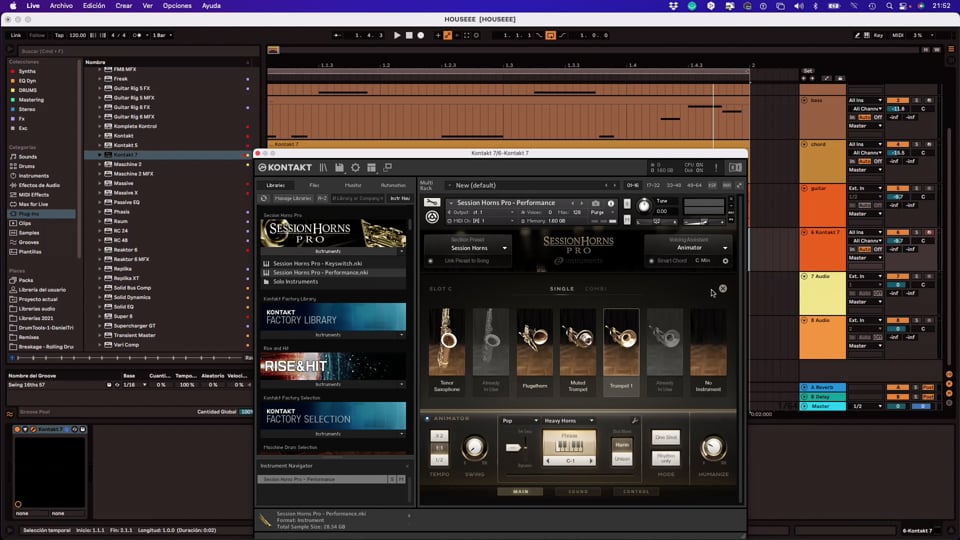Viewport: 960px width, 540px height.
Task: Switch to the CONTROL tab in Session Horns
Action: click(x=636, y=492)
